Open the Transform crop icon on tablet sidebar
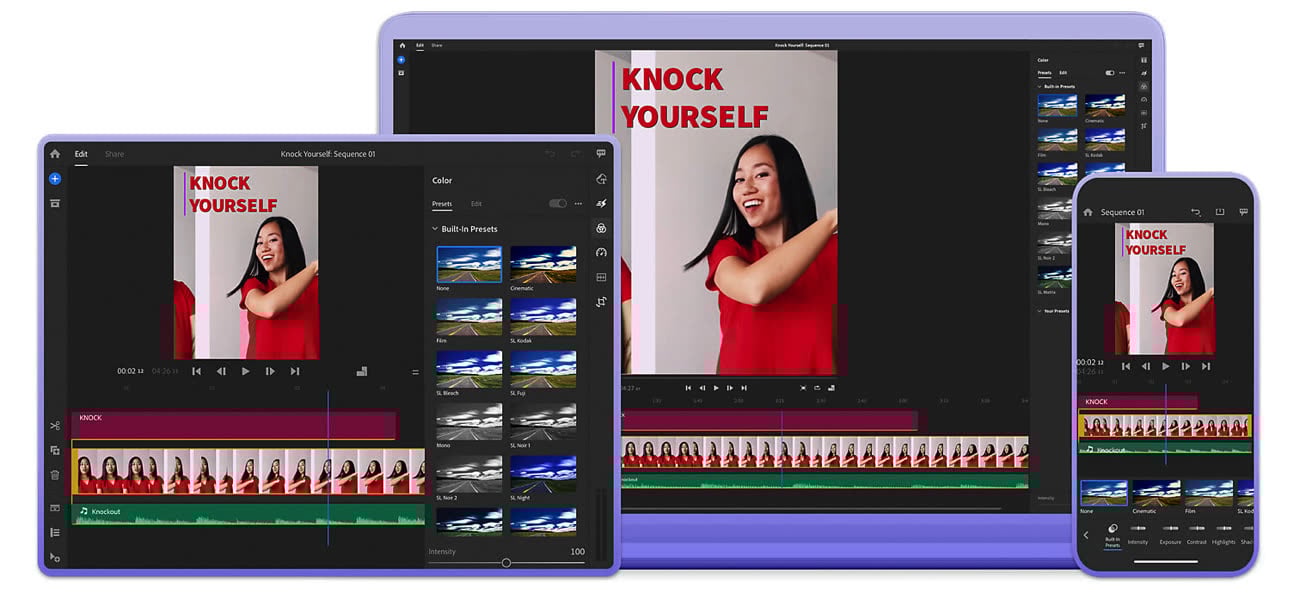This screenshot has height=607, width=1300. pos(601,301)
